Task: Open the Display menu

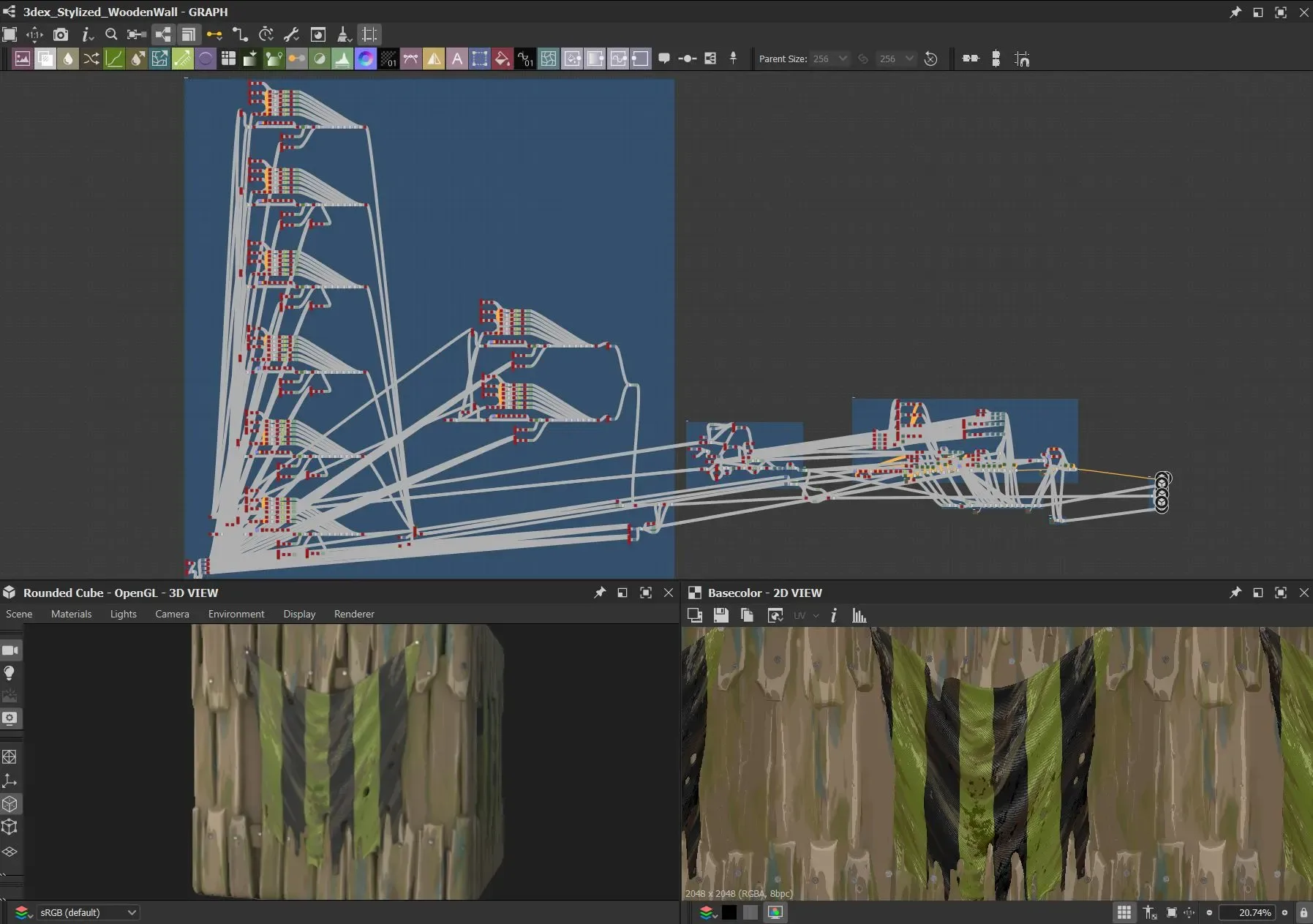Action: (299, 614)
